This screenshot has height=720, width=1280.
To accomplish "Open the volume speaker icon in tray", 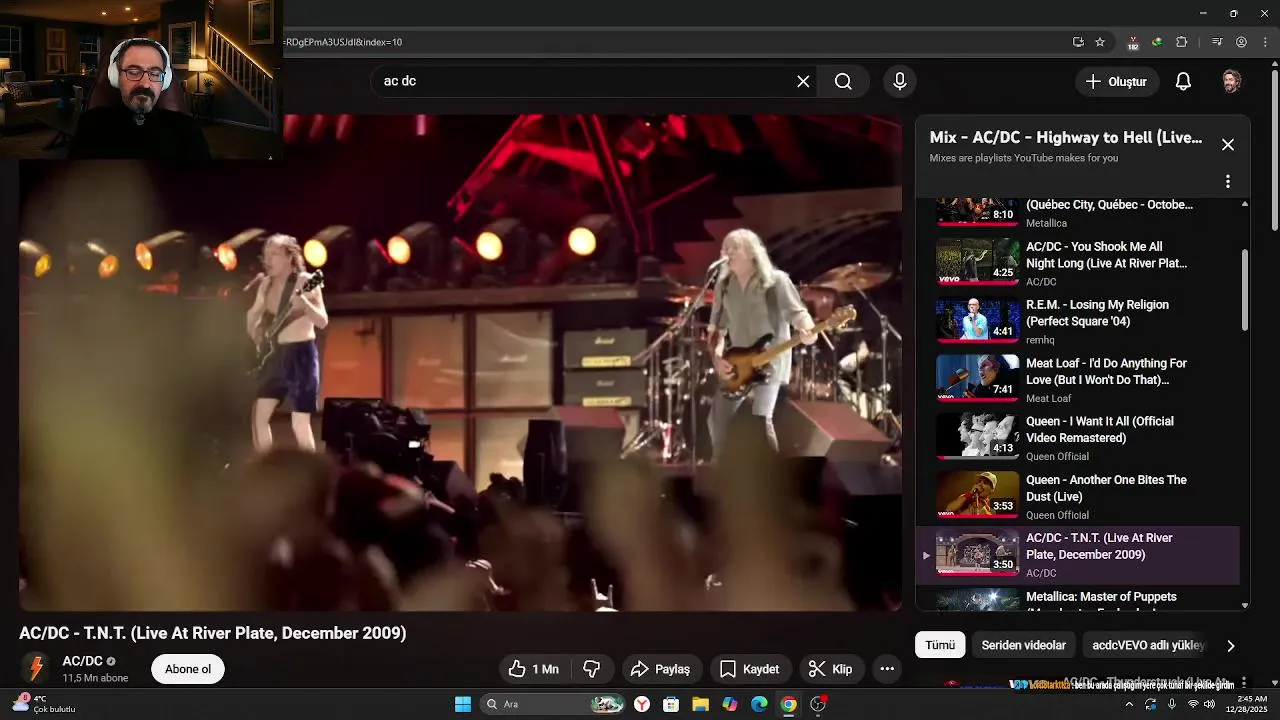I will tap(1209, 704).
